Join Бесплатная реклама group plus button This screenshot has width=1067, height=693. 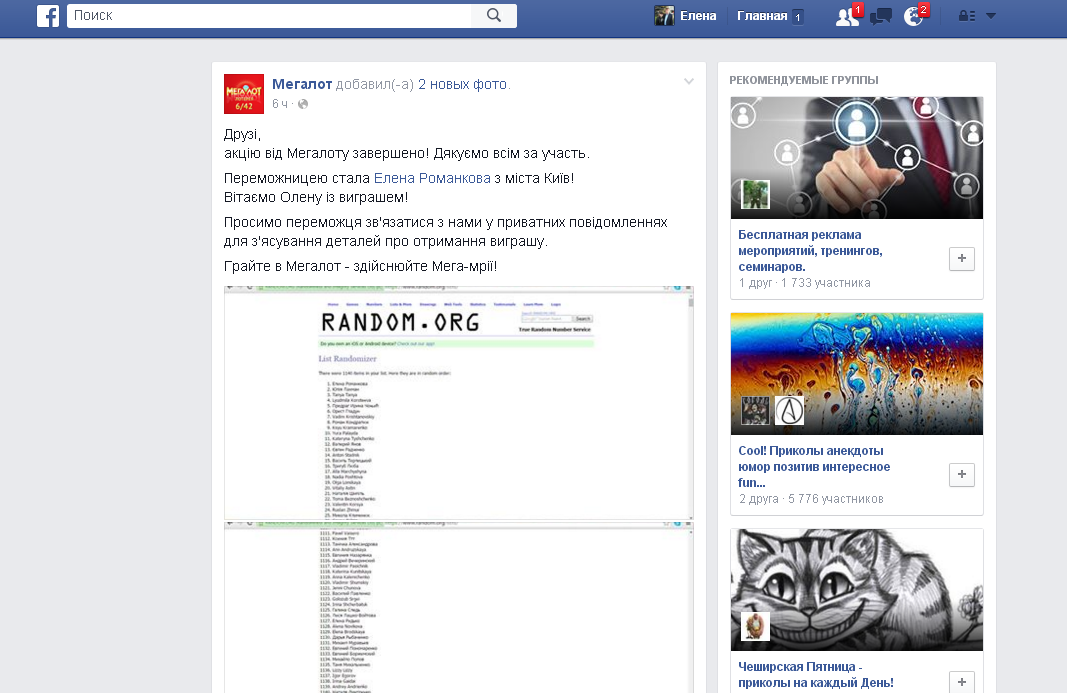pyautogui.click(x=962, y=259)
